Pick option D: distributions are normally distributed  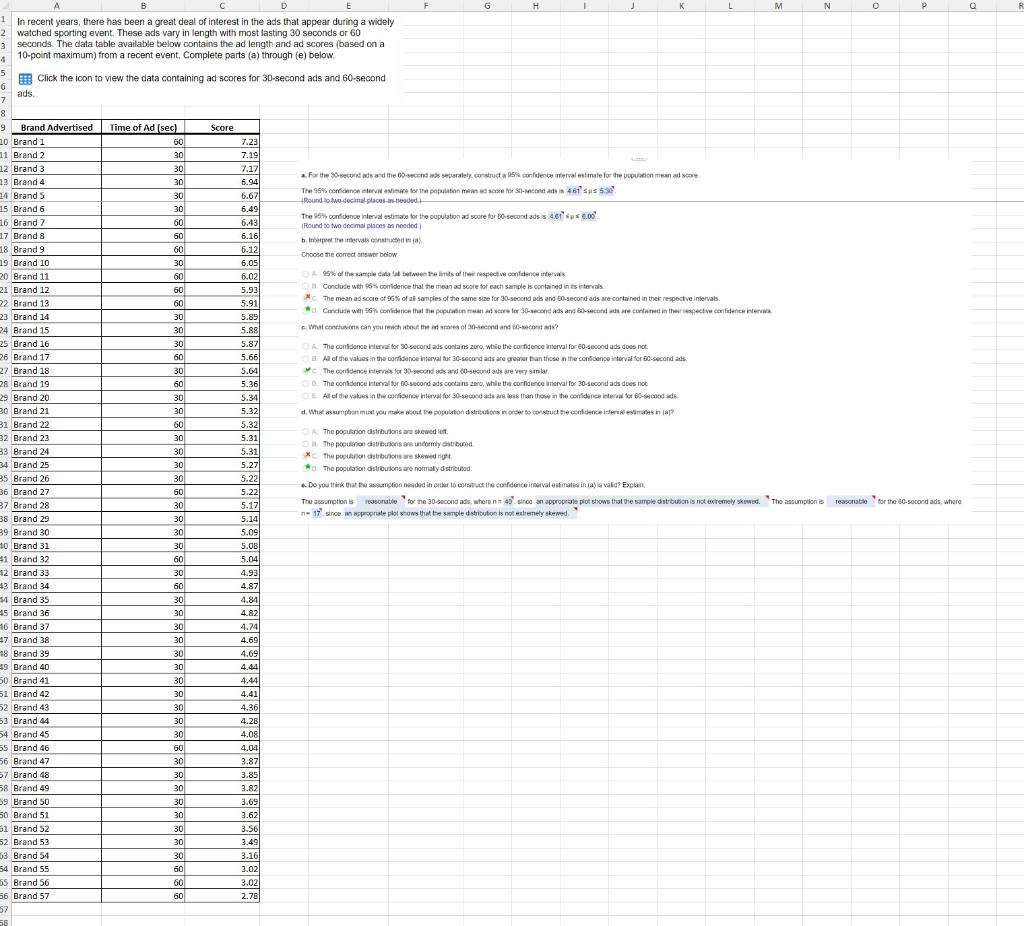click(306, 468)
